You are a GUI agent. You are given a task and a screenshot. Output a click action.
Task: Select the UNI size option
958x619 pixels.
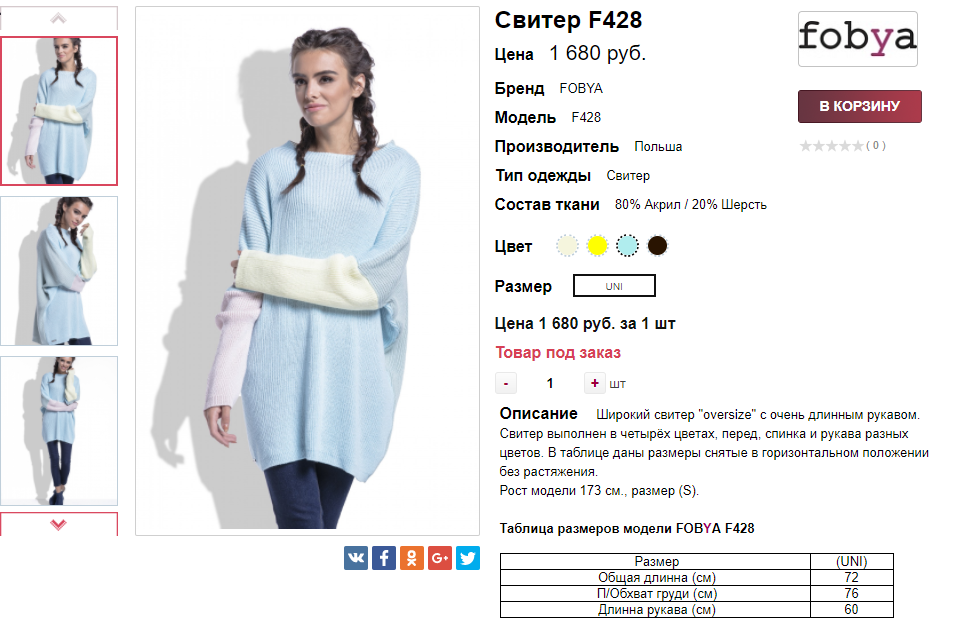click(x=614, y=285)
